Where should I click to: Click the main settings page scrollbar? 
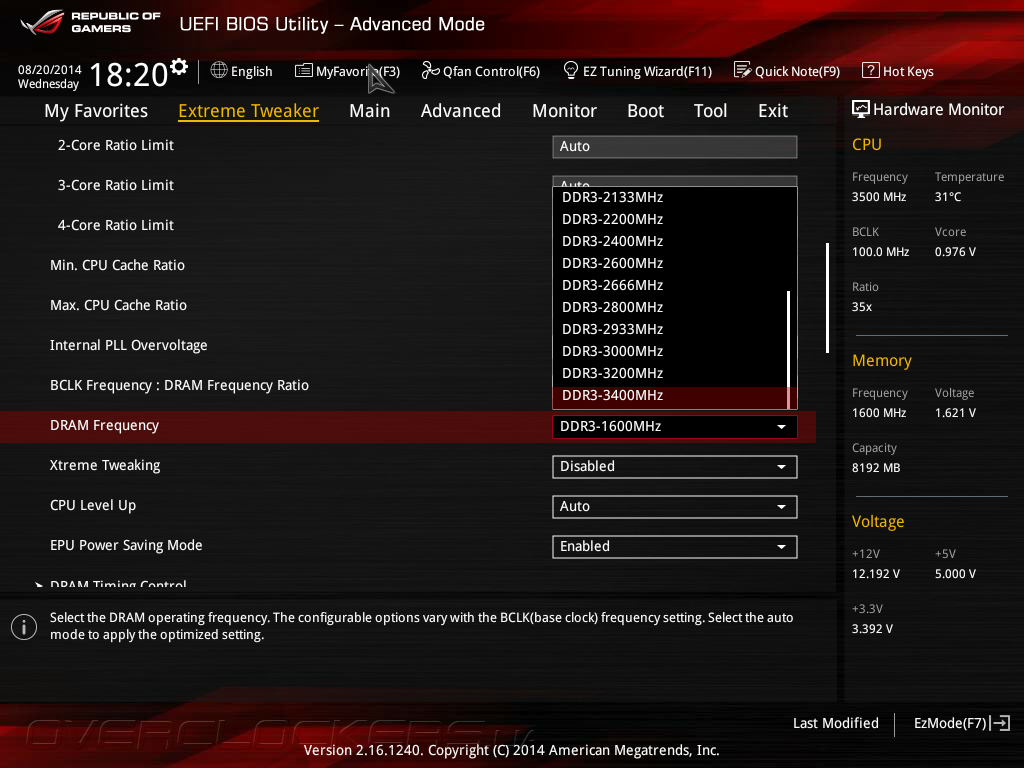[827, 298]
